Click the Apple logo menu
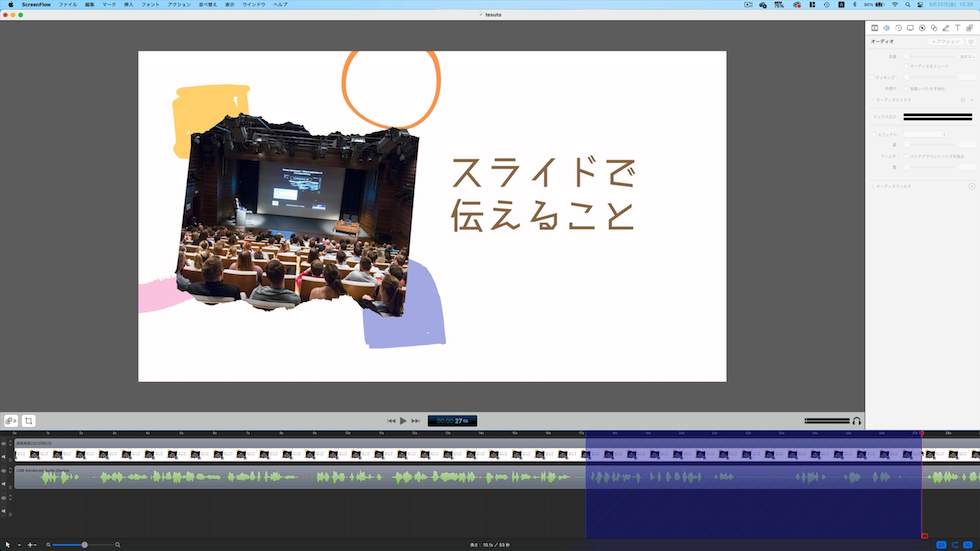This screenshot has width=980, height=551. pos(11,4)
